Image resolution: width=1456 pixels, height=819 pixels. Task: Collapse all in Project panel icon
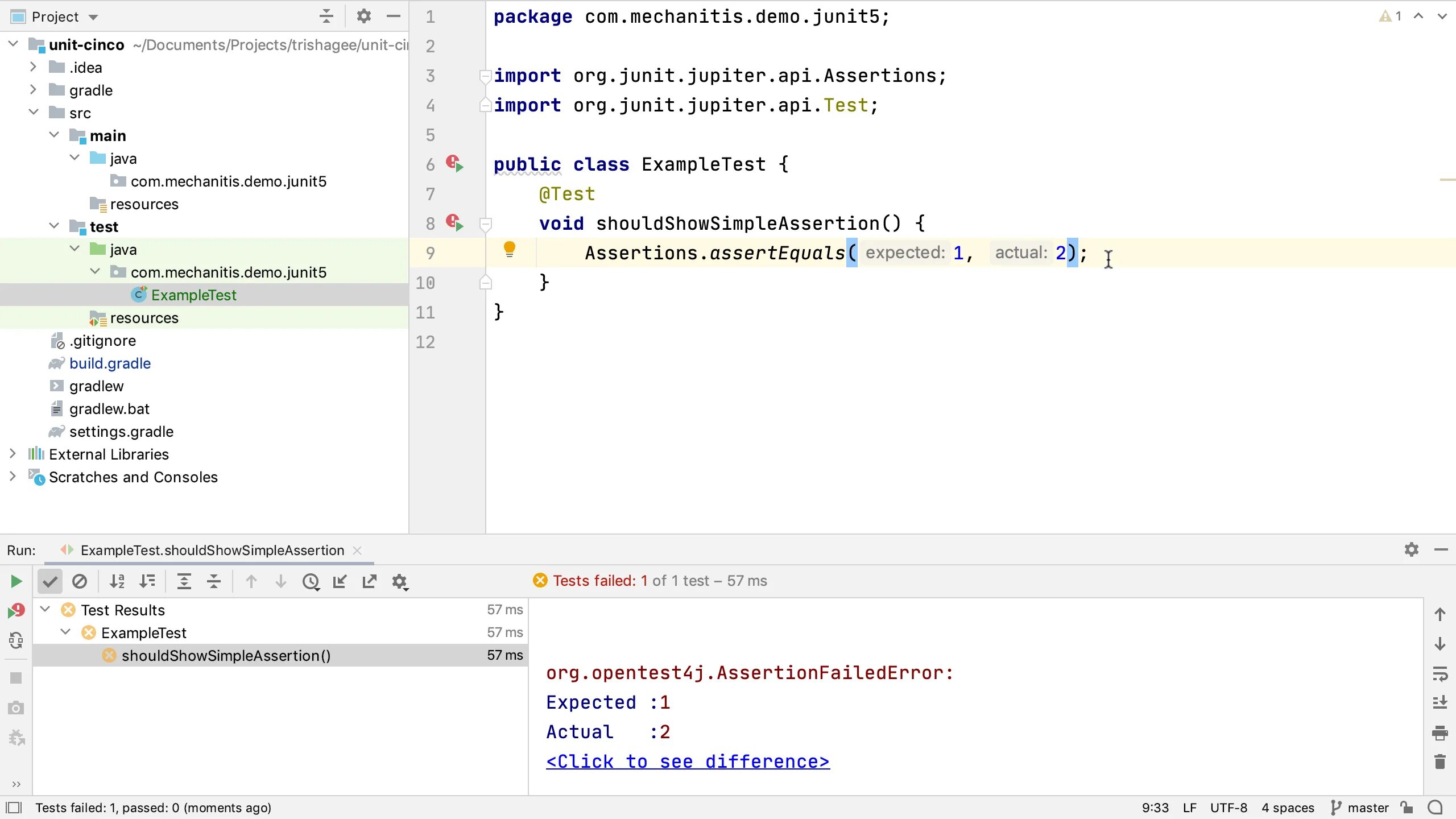tap(326, 16)
